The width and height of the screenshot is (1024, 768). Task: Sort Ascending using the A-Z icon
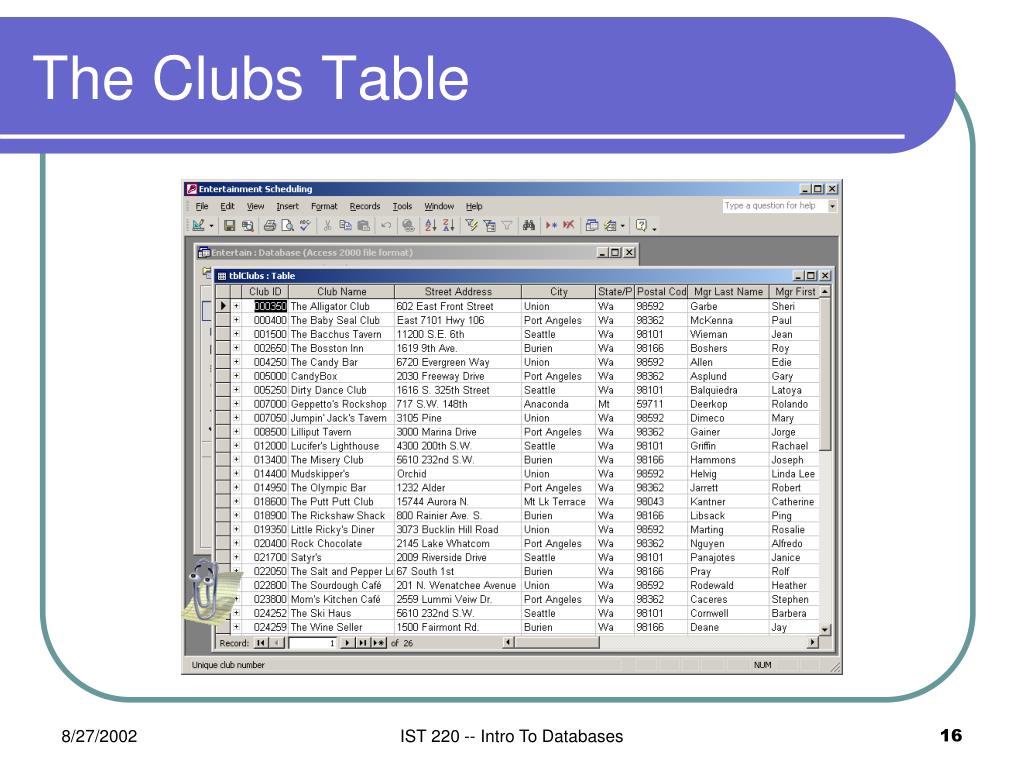pyautogui.click(x=430, y=225)
